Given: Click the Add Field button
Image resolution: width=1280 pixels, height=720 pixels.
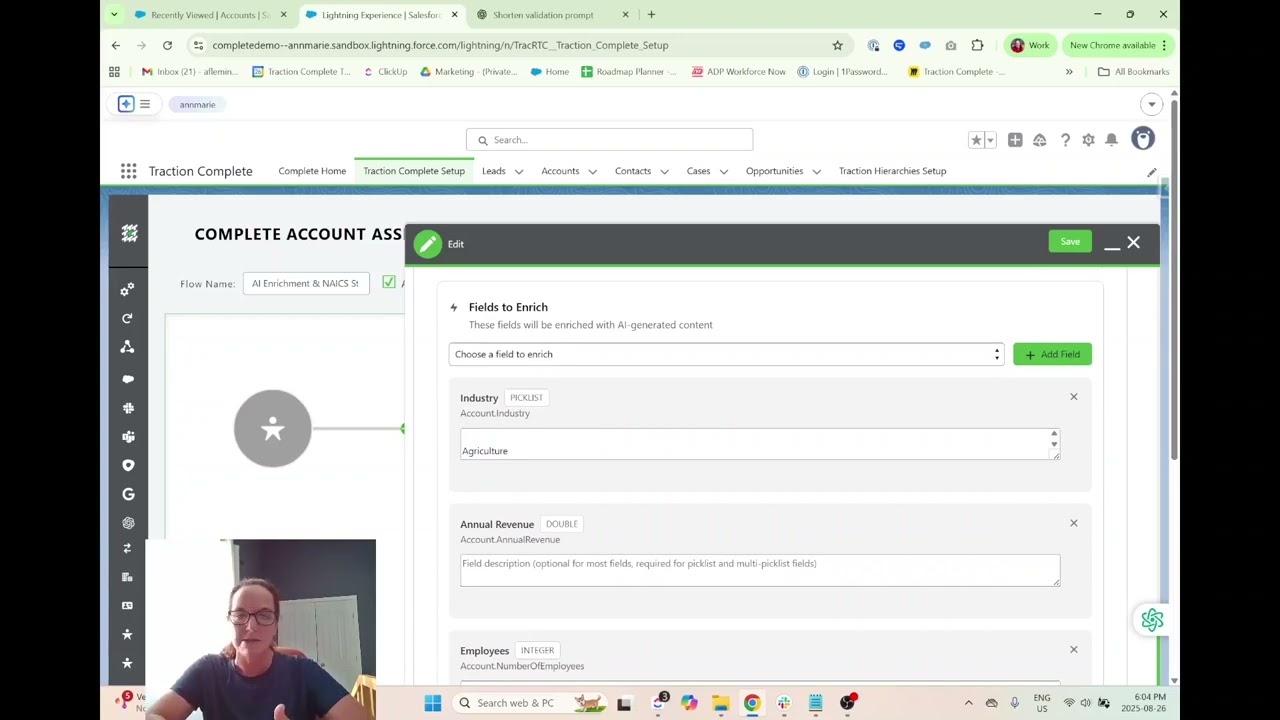Looking at the screenshot, I should click(x=1052, y=354).
